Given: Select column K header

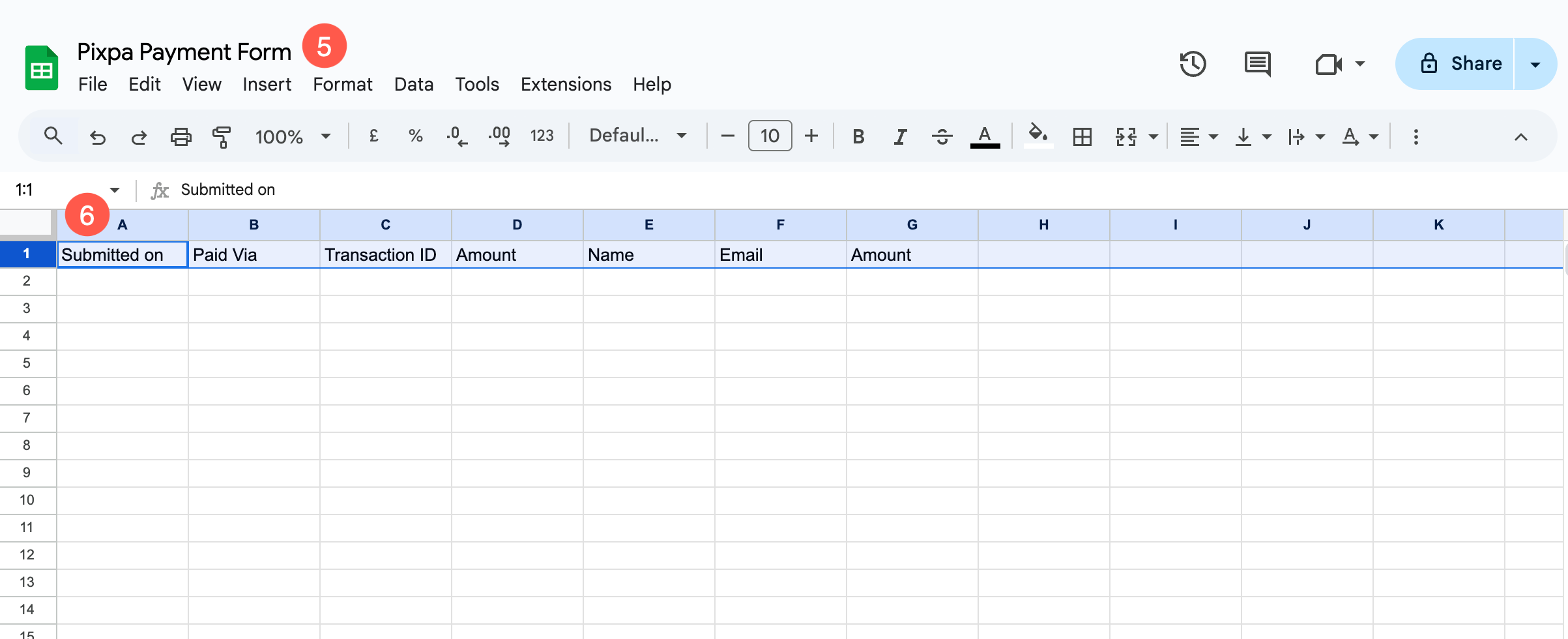Looking at the screenshot, I should 1438,224.
